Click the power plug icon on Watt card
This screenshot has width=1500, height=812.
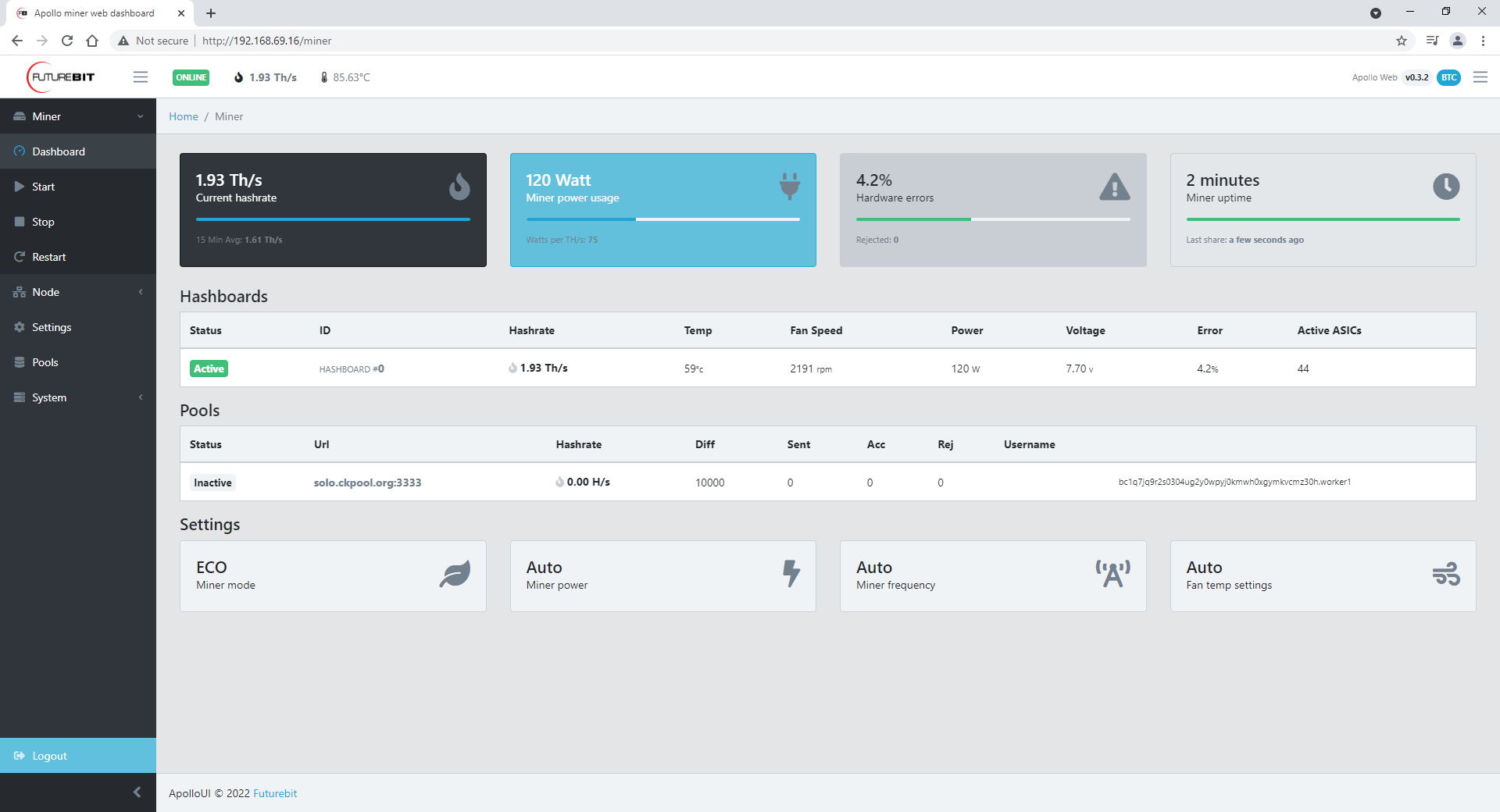[x=789, y=186]
